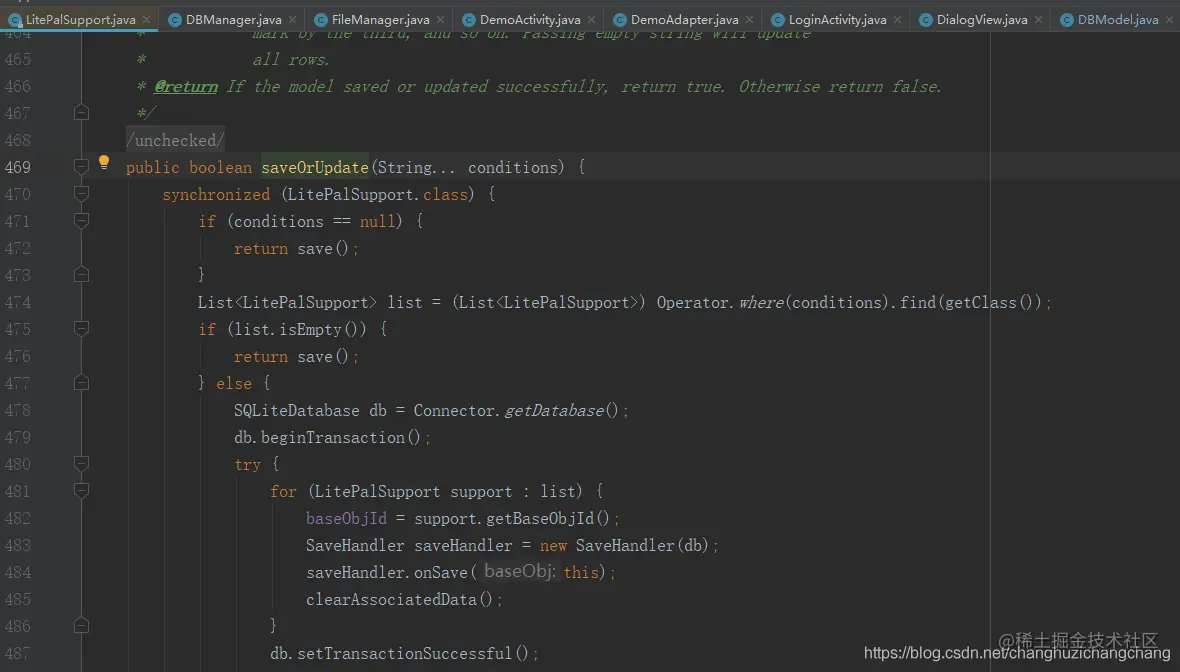Viewport: 1180px width, 672px height.
Task: Click the italic where method call
Action: pyautogui.click(x=761, y=303)
